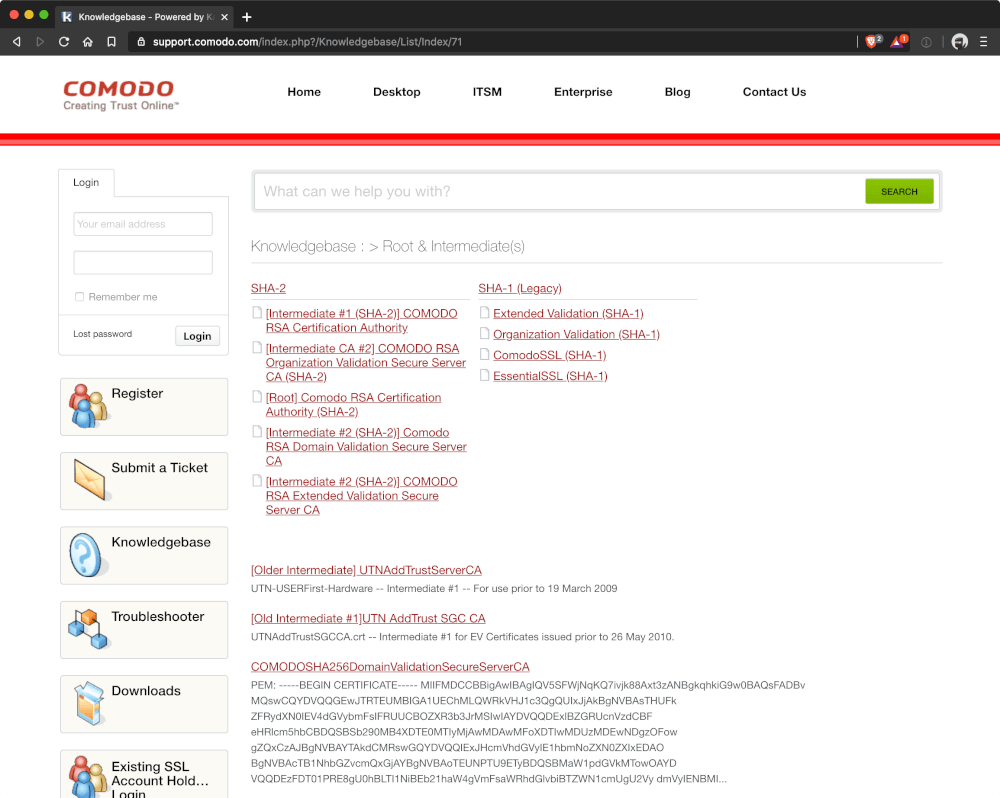Focus the password field
The height and width of the screenshot is (798, 1000).
tap(143, 262)
